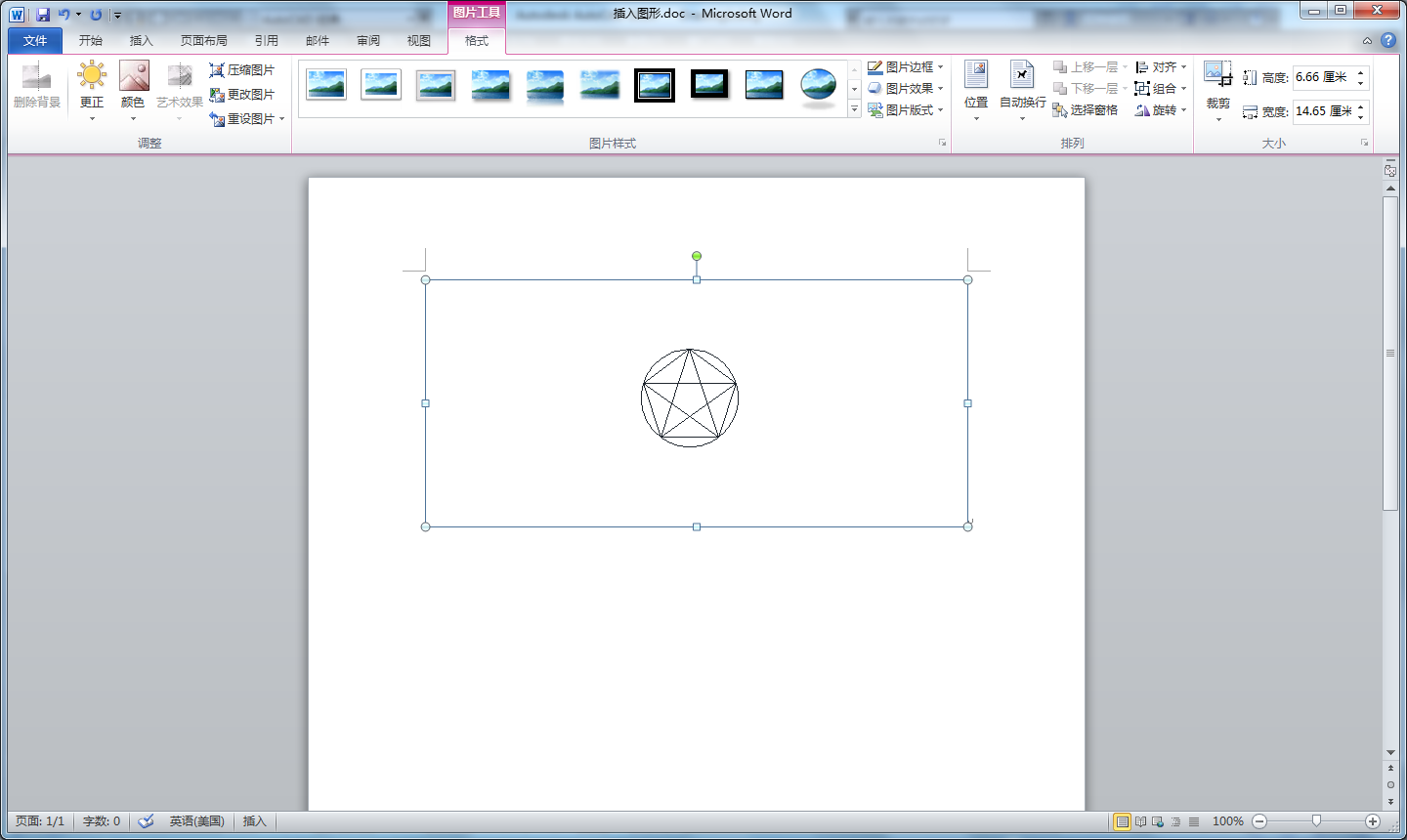Expand the 图片效果 (Picture Effects) dropdown

[x=941, y=89]
